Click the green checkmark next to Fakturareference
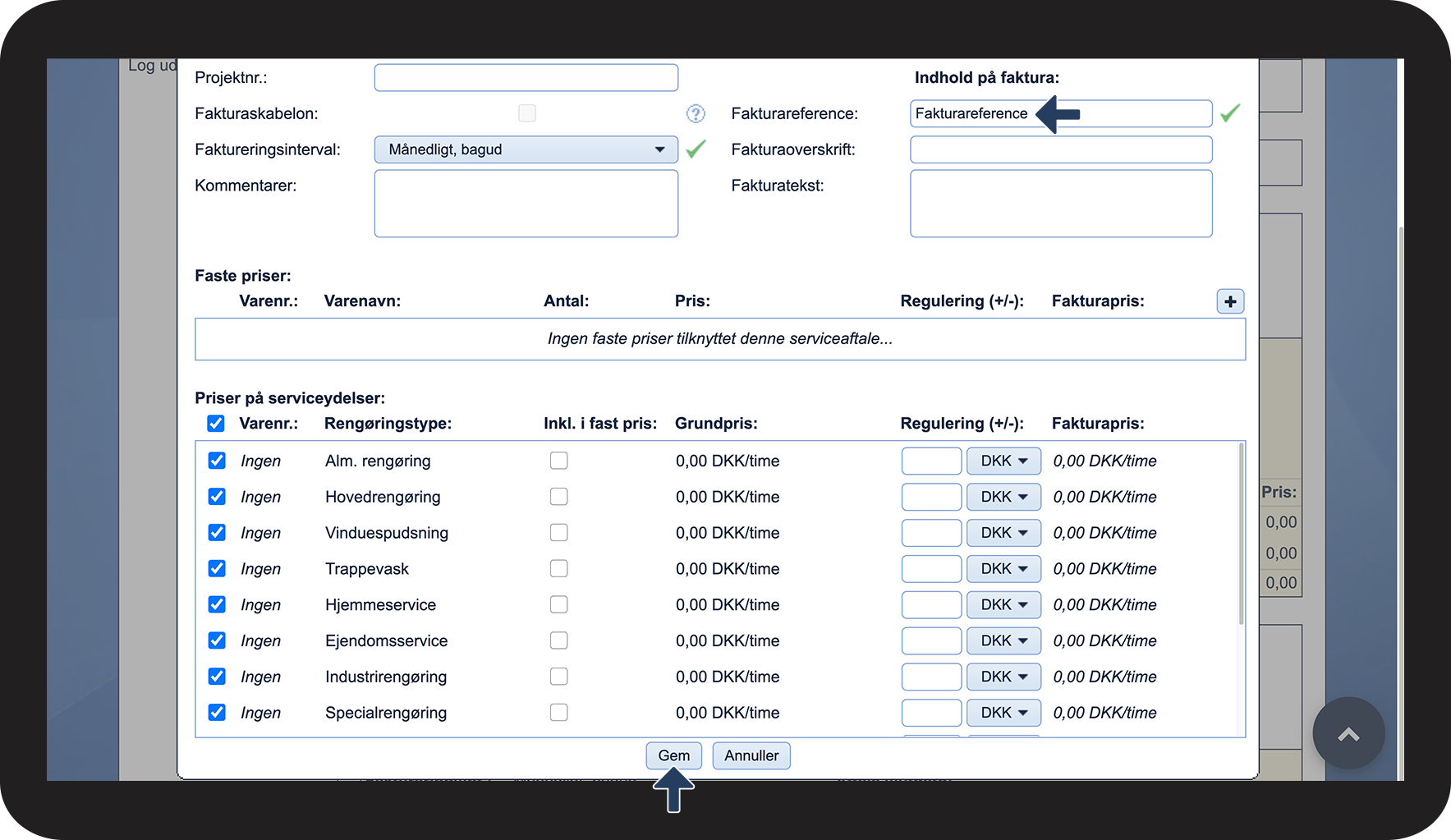Screen dimensions: 1451x840 click(x=1231, y=113)
